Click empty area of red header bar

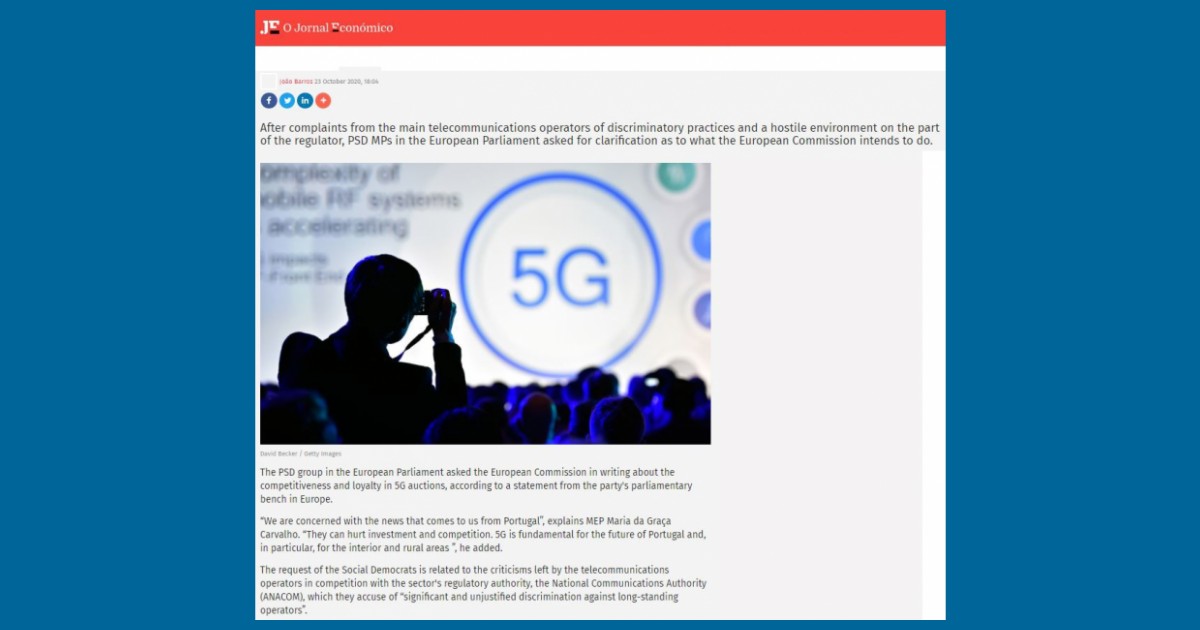tap(670, 28)
